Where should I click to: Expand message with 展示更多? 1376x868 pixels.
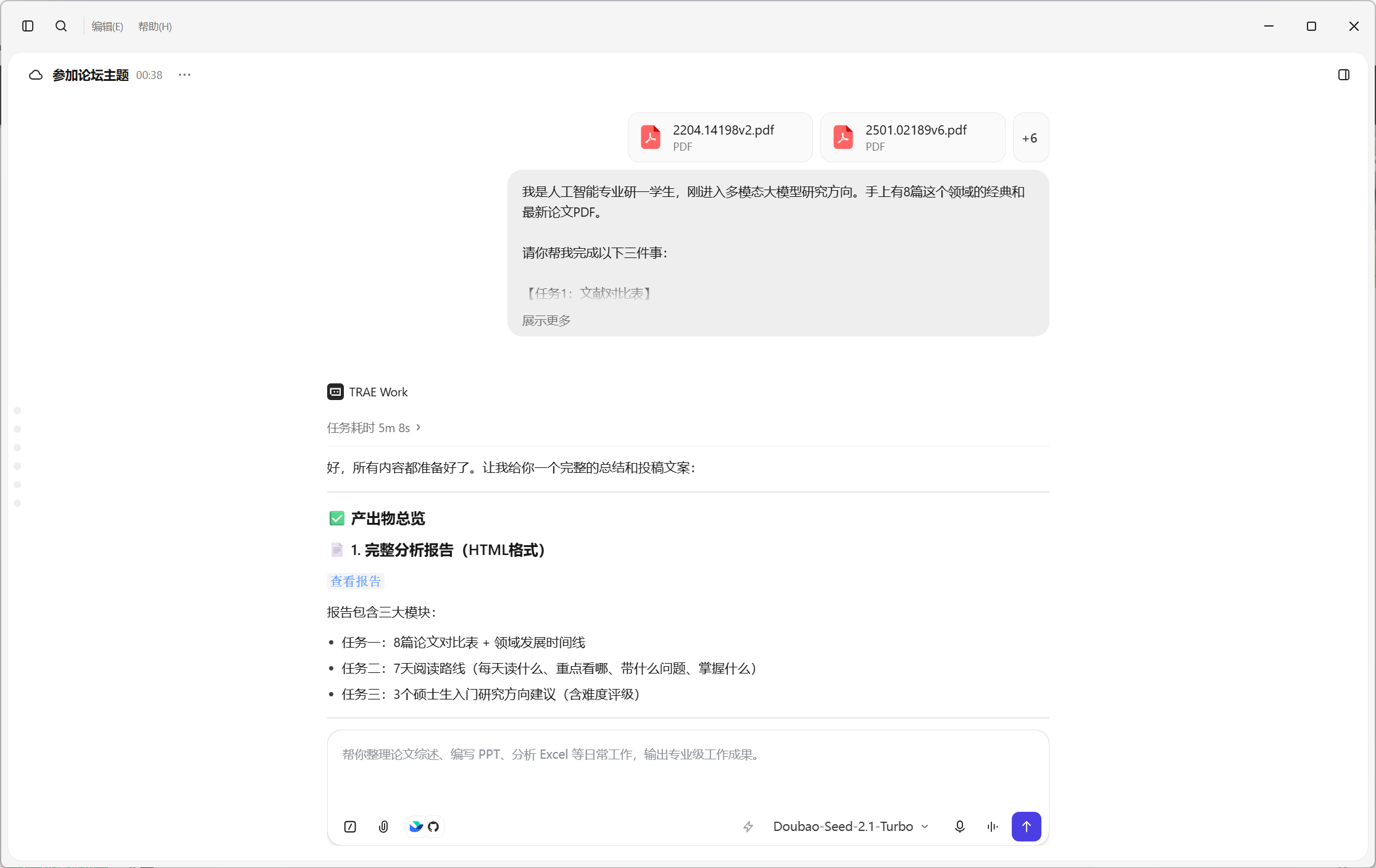point(546,320)
